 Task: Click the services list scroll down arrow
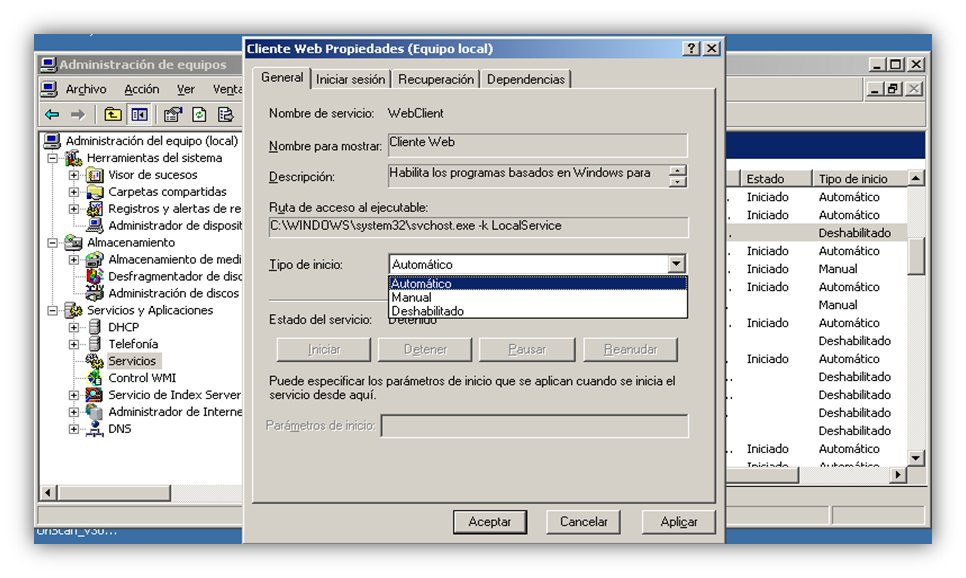tap(915, 458)
